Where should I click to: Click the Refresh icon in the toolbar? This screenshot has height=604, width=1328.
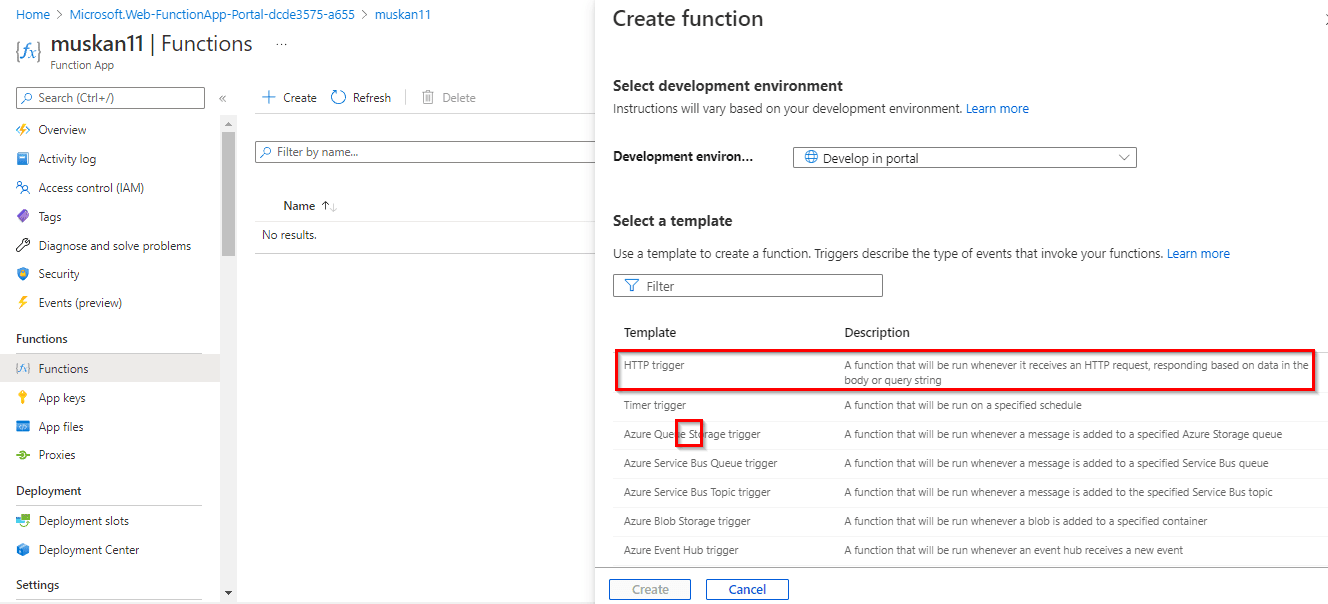[339, 98]
